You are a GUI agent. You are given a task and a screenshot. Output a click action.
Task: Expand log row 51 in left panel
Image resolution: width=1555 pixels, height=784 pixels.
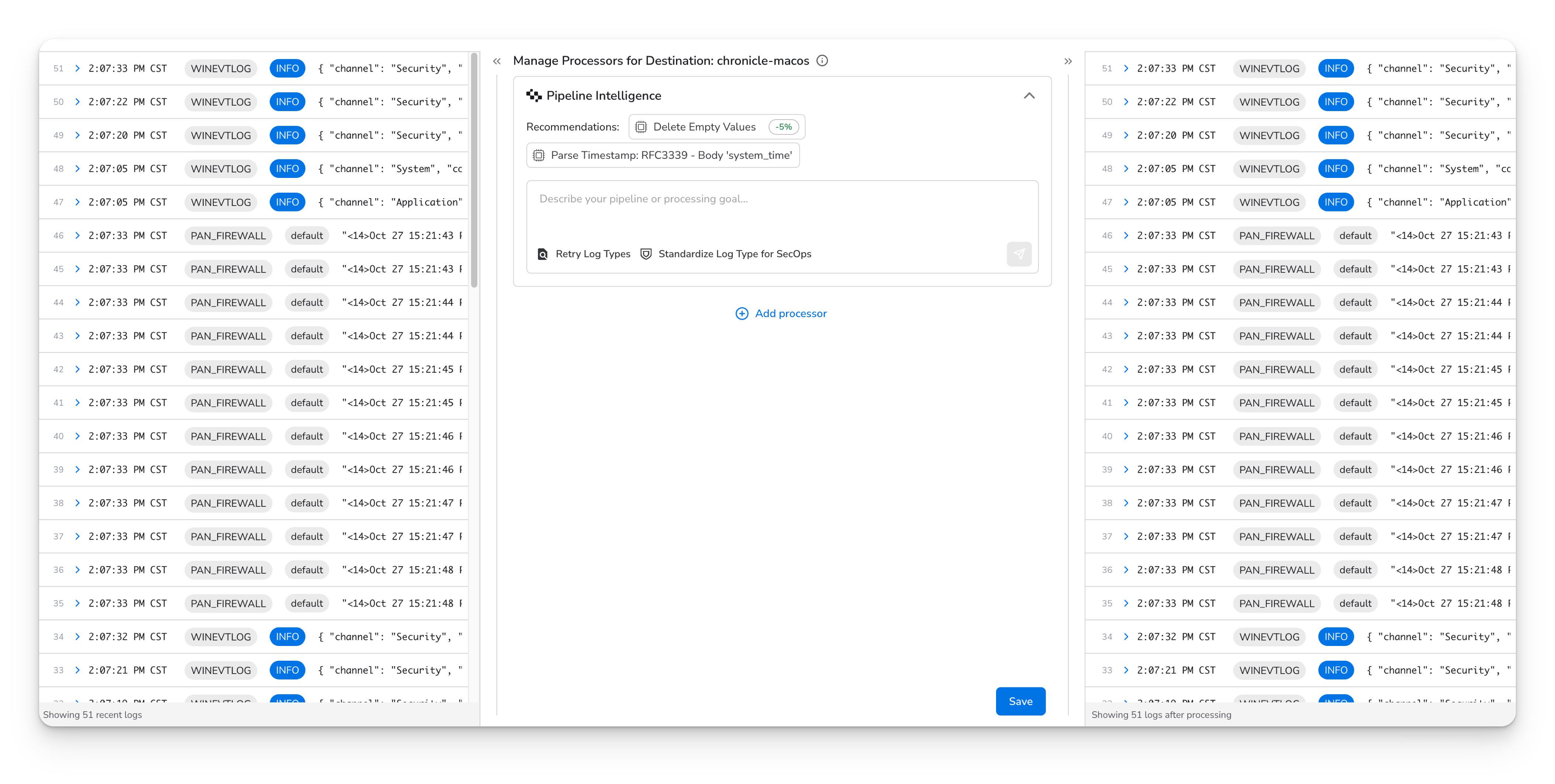[x=77, y=68]
